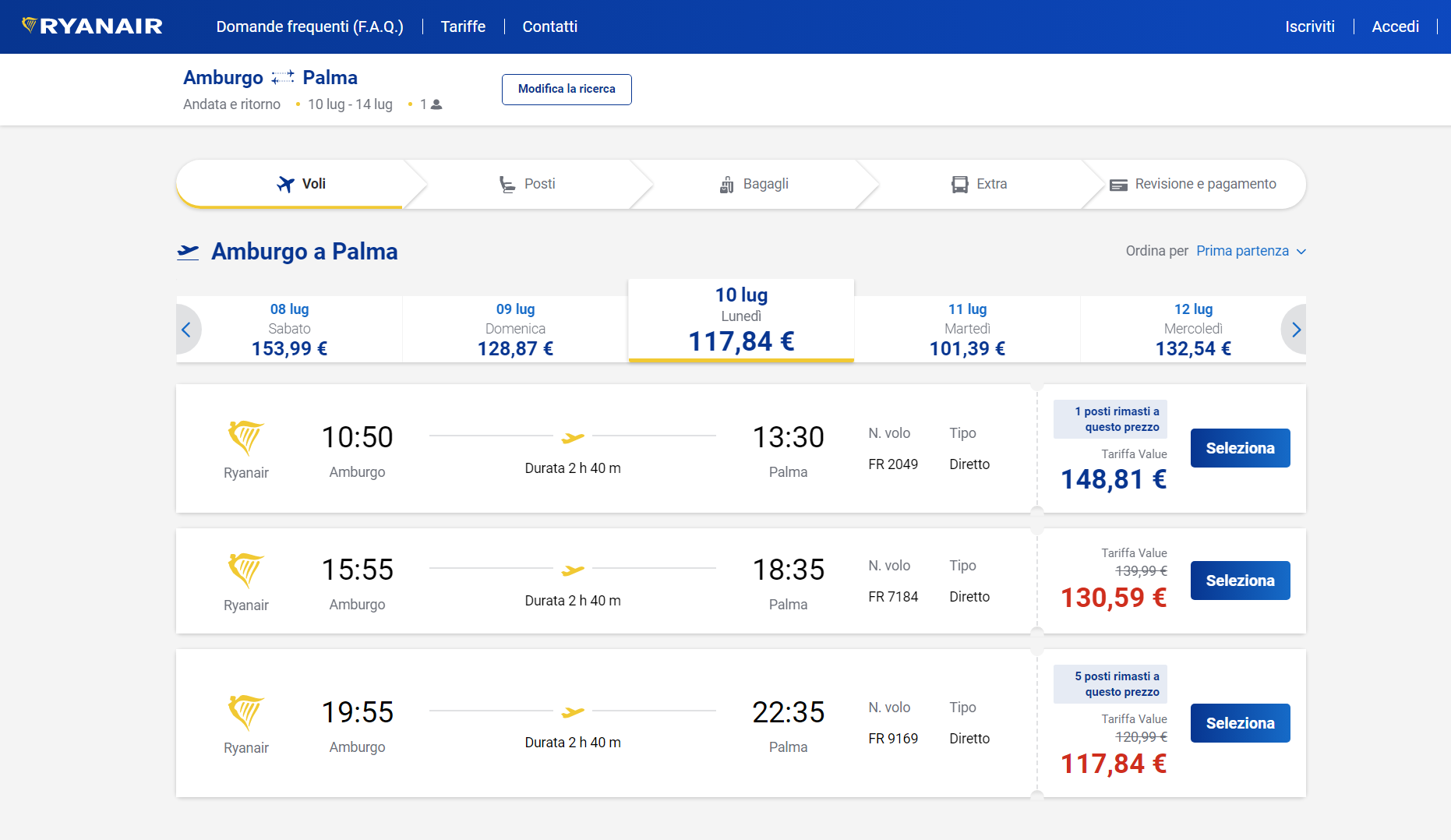Click the 130,59 € price

[1114, 598]
